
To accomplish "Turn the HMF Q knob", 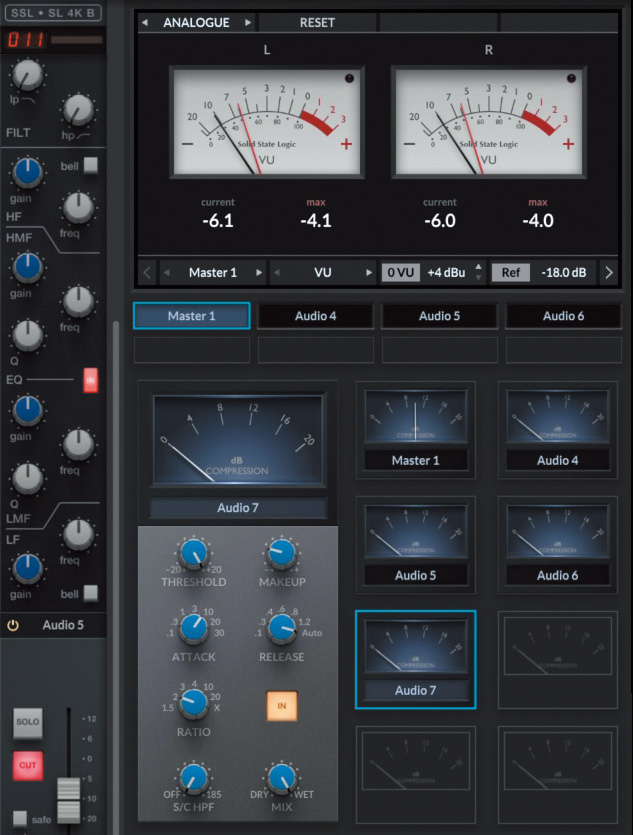I will [27, 335].
